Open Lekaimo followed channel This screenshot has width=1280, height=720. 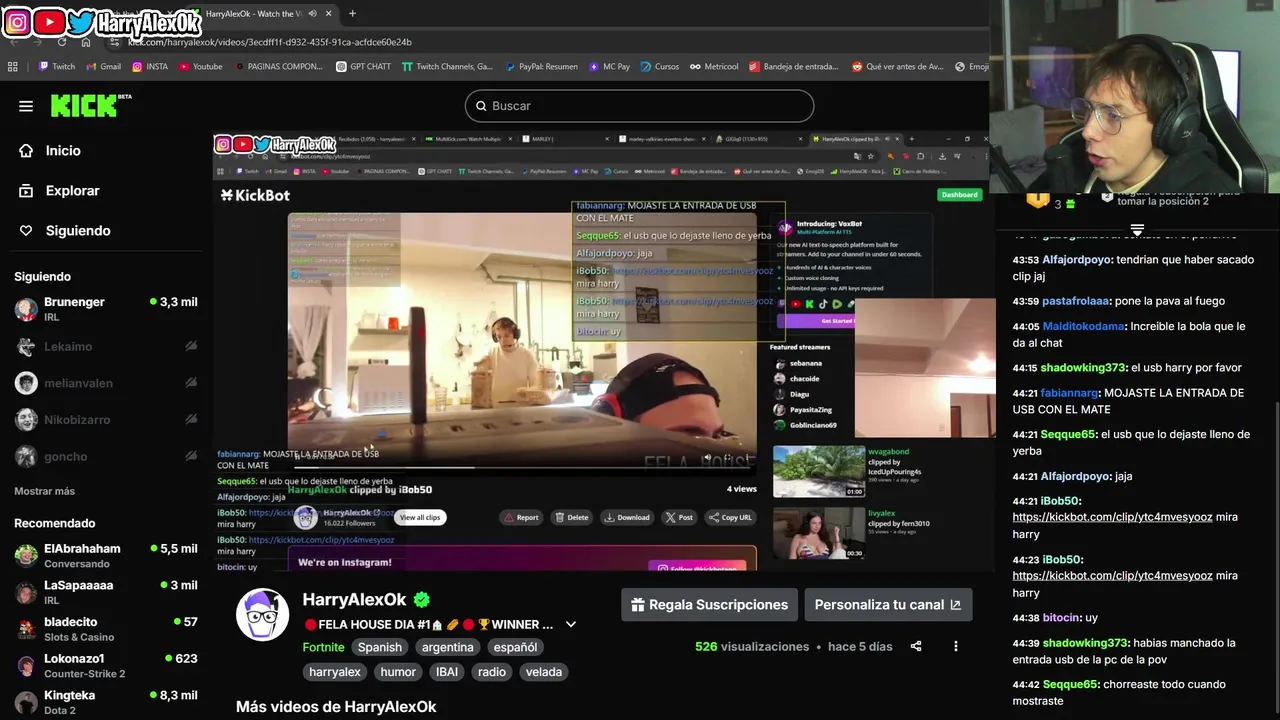pyautogui.click(x=105, y=347)
